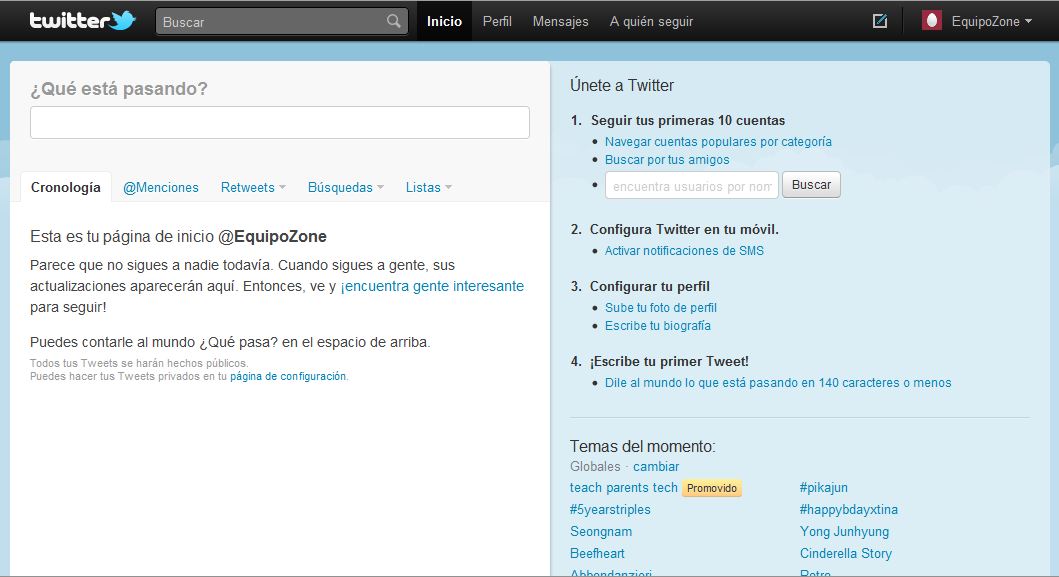Click the Twitter logo
The image size is (1059, 577).
82,20
